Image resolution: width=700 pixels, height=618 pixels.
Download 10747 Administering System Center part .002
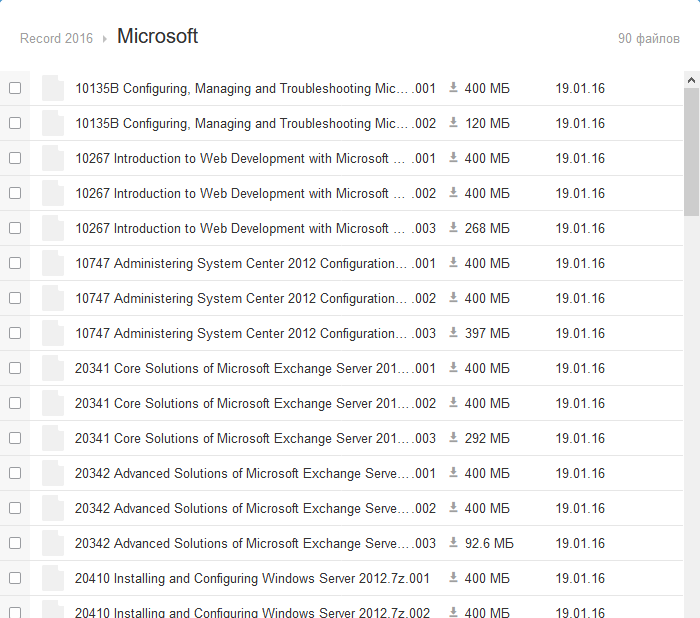pyautogui.click(x=453, y=298)
